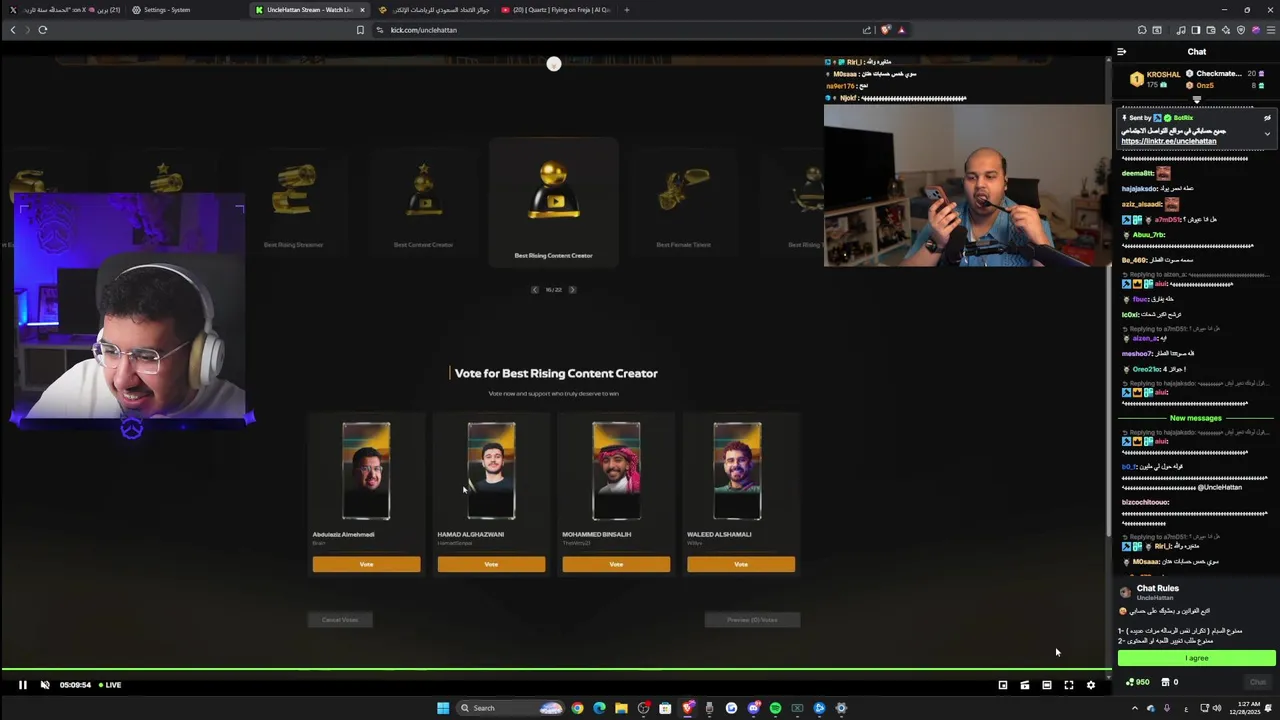Click Mohammed Binsalih nominee photo
The image size is (1280, 720).
click(x=616, y=471)
